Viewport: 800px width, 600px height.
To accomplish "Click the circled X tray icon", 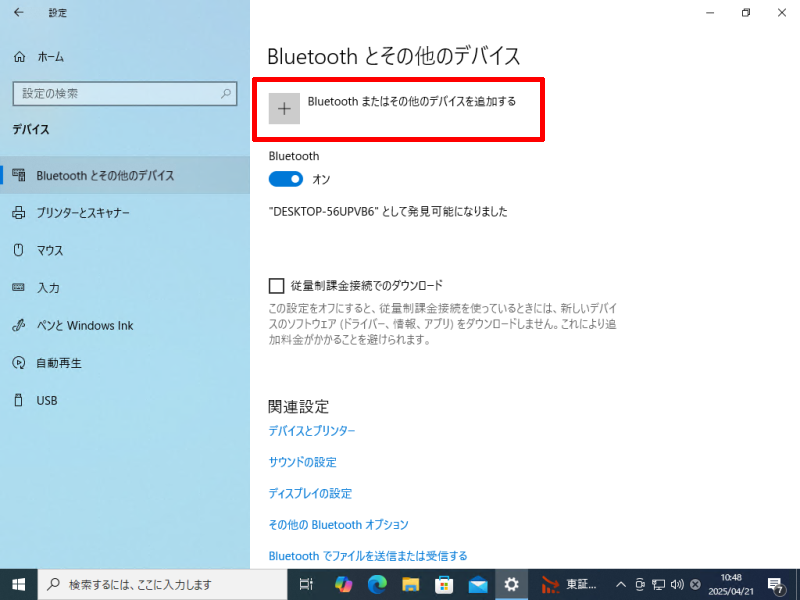I will pos(695,585).
